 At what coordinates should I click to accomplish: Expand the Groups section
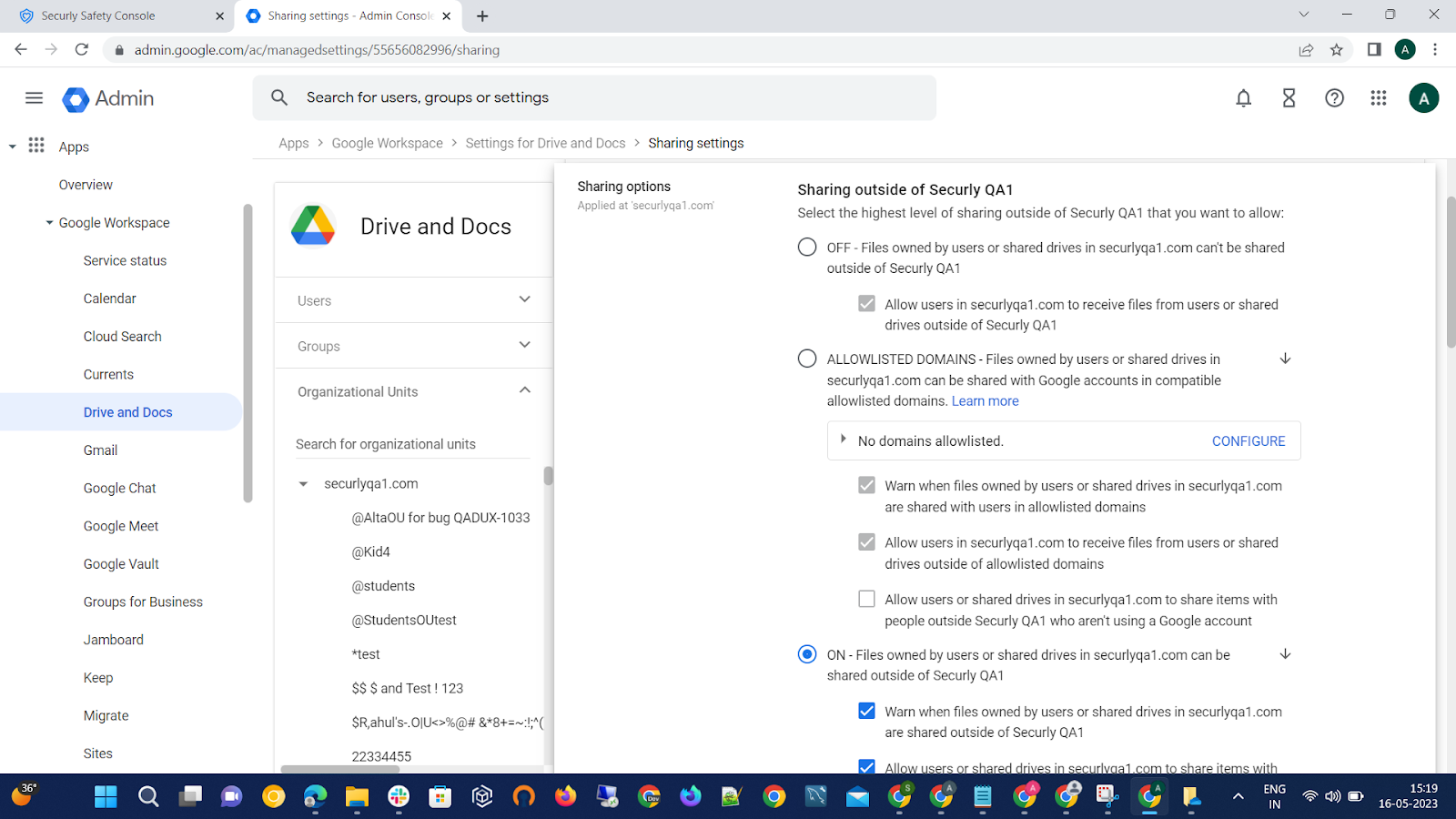pyautogui.click(x=524, y=345)
